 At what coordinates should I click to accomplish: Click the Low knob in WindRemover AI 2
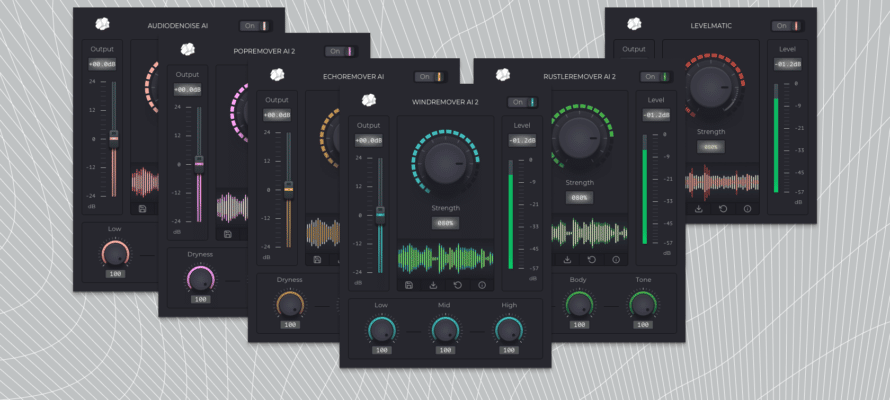point(381,331)
